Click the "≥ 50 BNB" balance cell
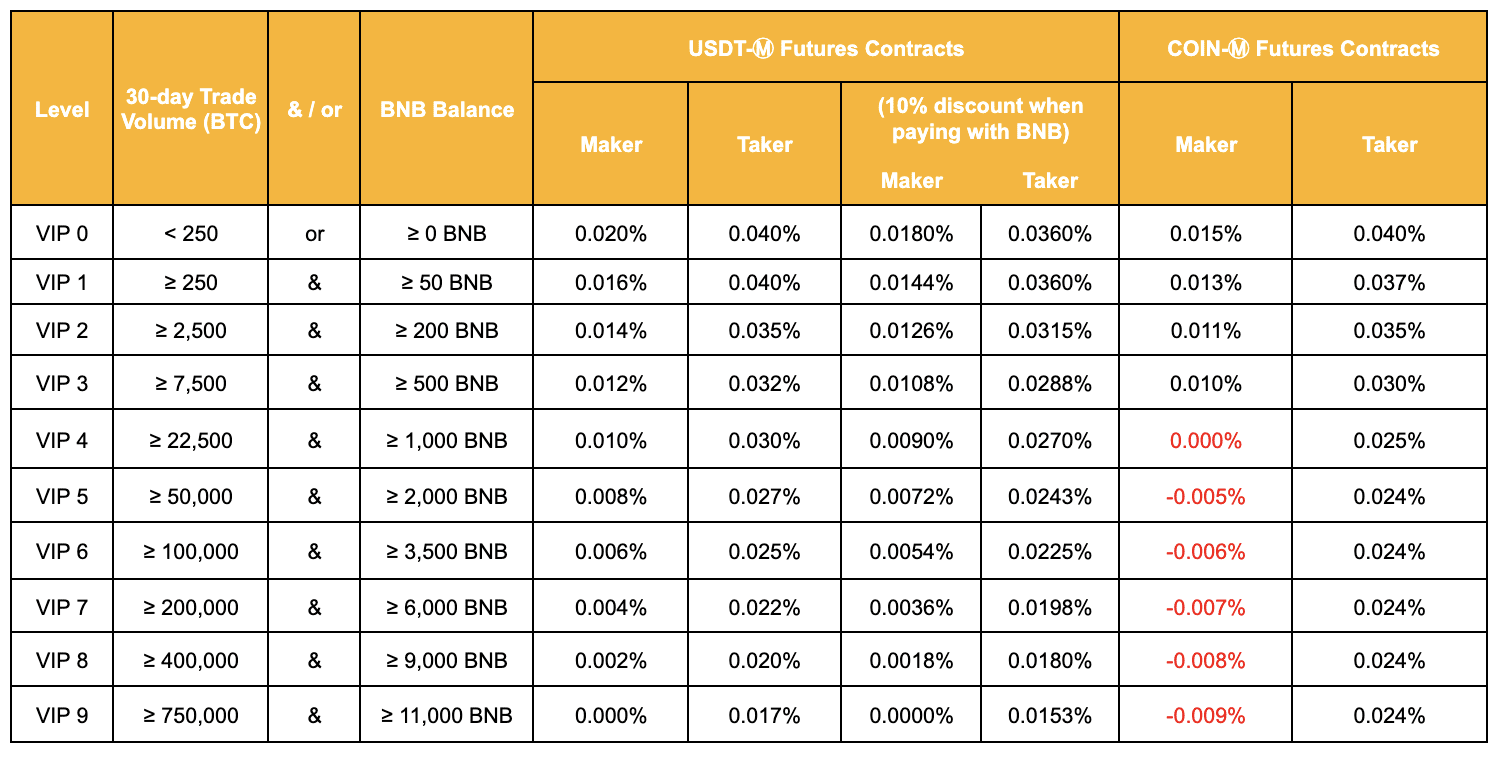1498x760 pixels. (x=446, y=283)
